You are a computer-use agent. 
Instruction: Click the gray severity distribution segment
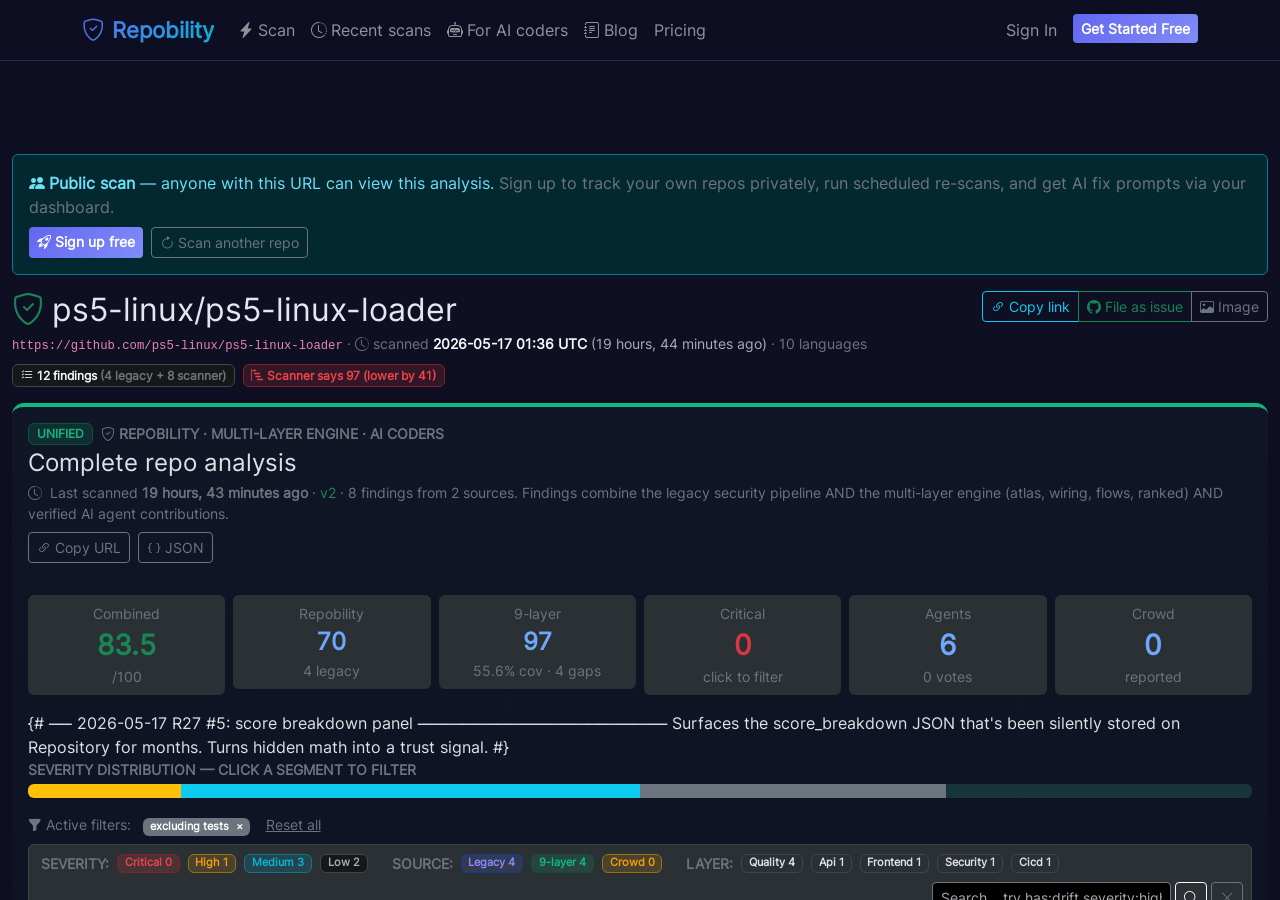pyautogui.click(x=793, y=791)
